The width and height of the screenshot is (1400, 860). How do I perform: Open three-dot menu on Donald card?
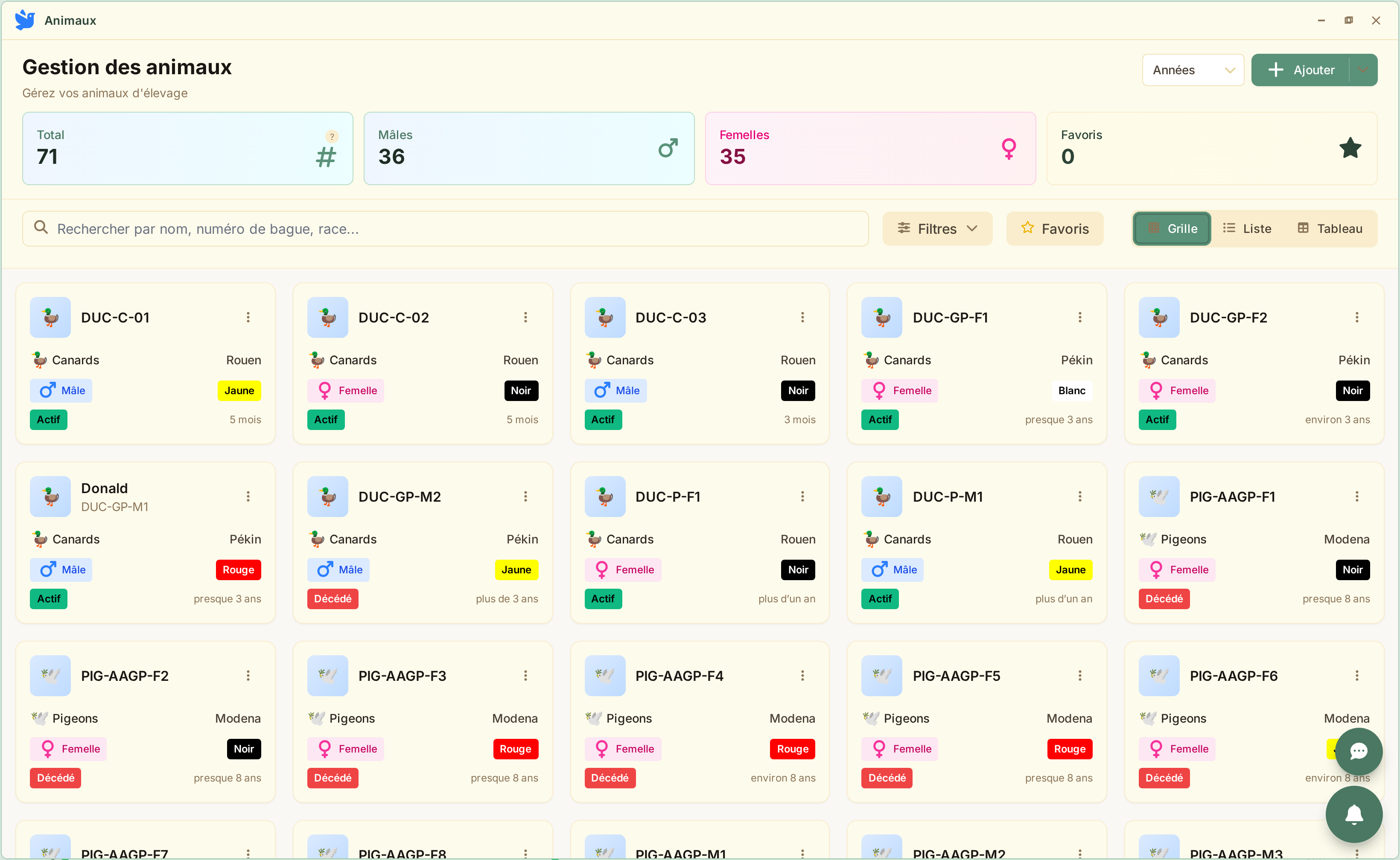point(248,497)
